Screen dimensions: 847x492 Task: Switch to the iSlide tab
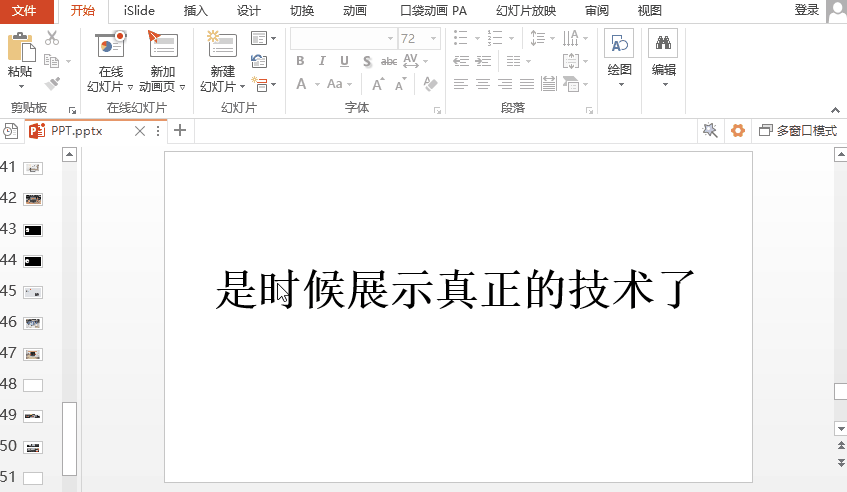[x=139, y=11]
